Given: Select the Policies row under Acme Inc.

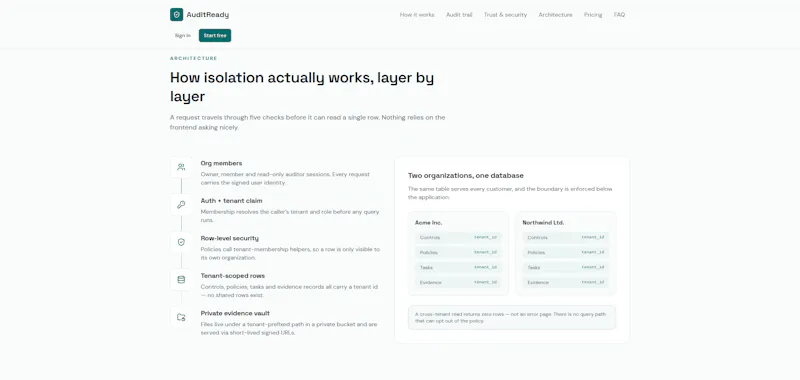Looking at the screenshot, I should tap(458, 252).
